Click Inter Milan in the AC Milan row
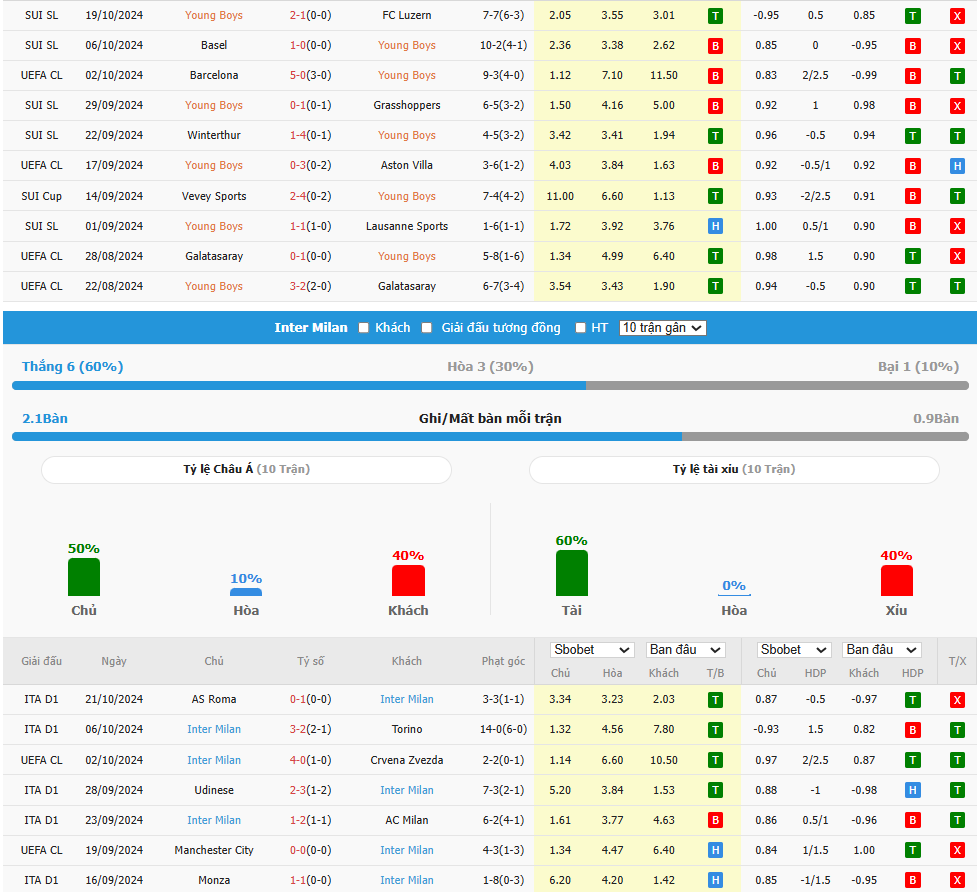Viewport: 977px width, 892px height. [x=214, y=820]
